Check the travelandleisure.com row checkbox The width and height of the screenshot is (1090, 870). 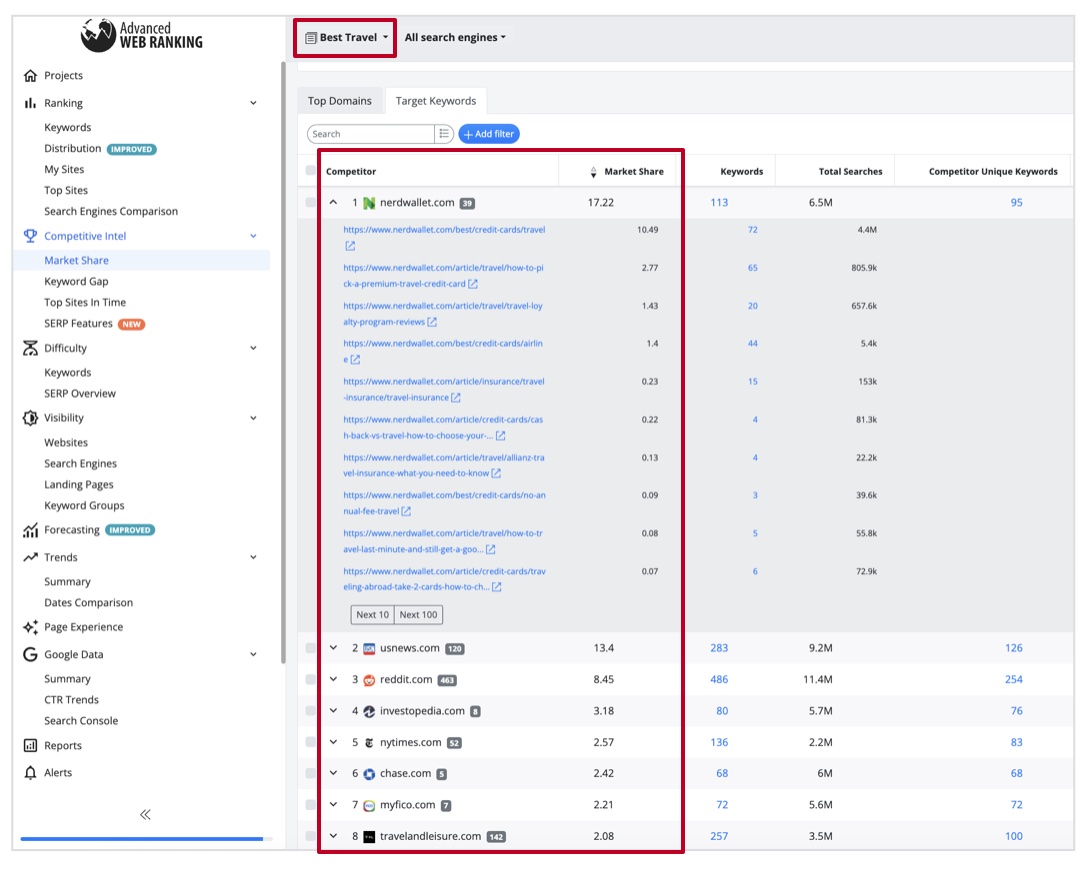[311, 835]
